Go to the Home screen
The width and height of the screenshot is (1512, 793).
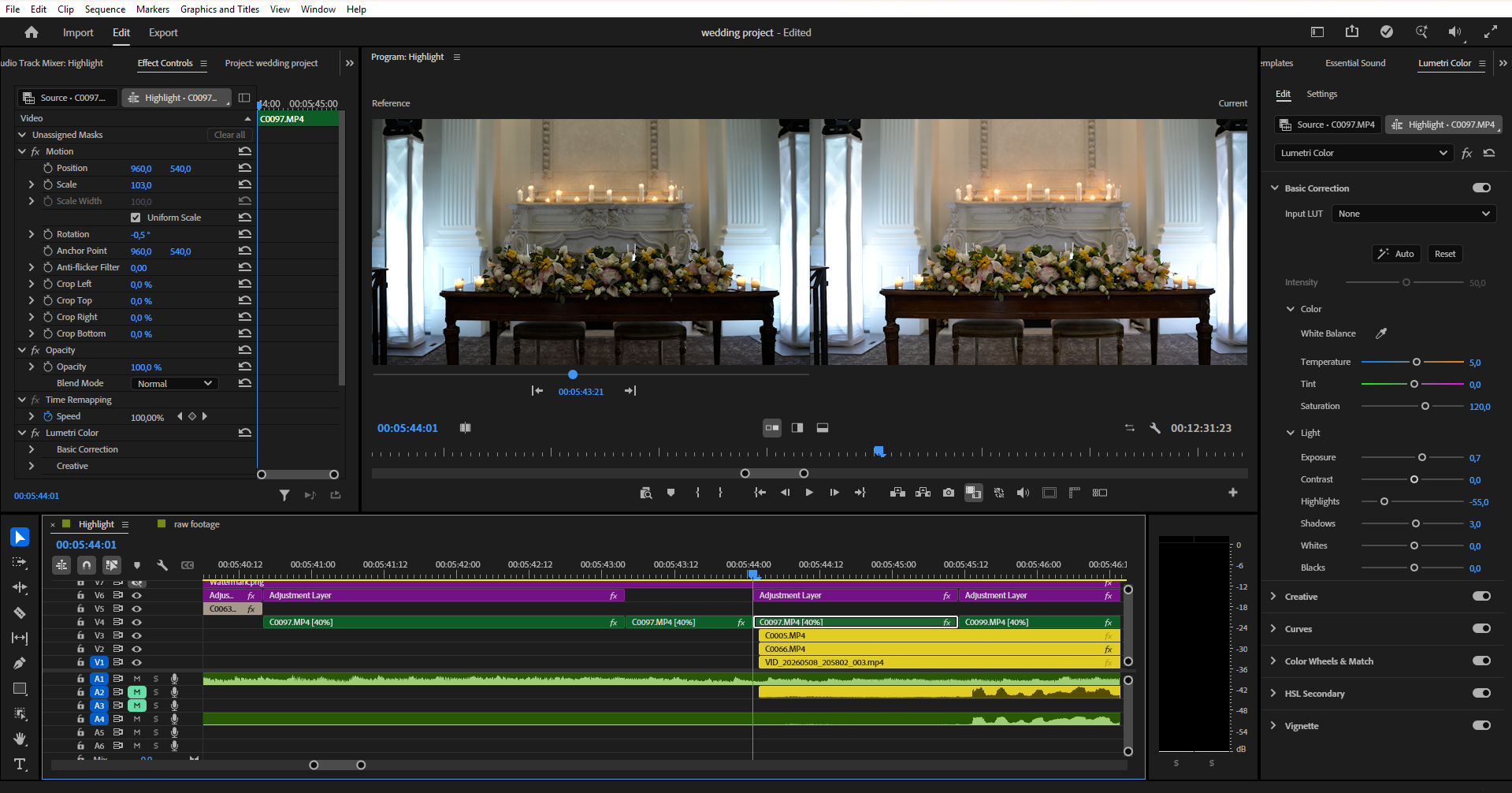(x=32, y=32)
